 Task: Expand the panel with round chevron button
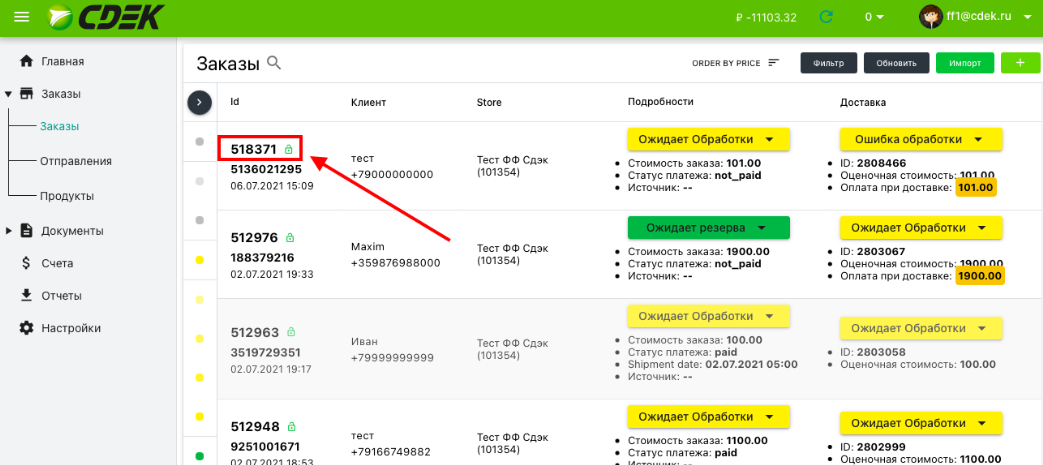click(200, 102)
